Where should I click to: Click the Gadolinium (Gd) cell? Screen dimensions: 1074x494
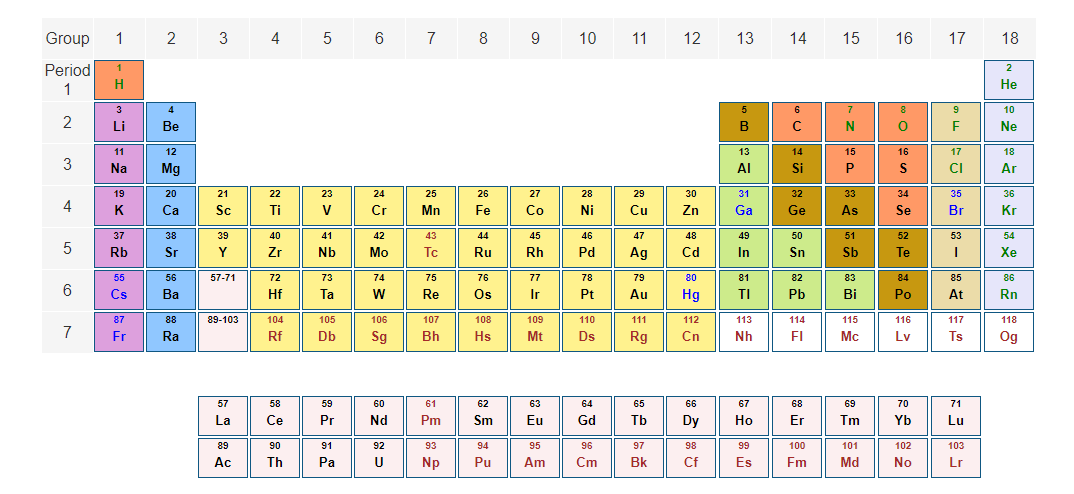click(x=587, y=416)
